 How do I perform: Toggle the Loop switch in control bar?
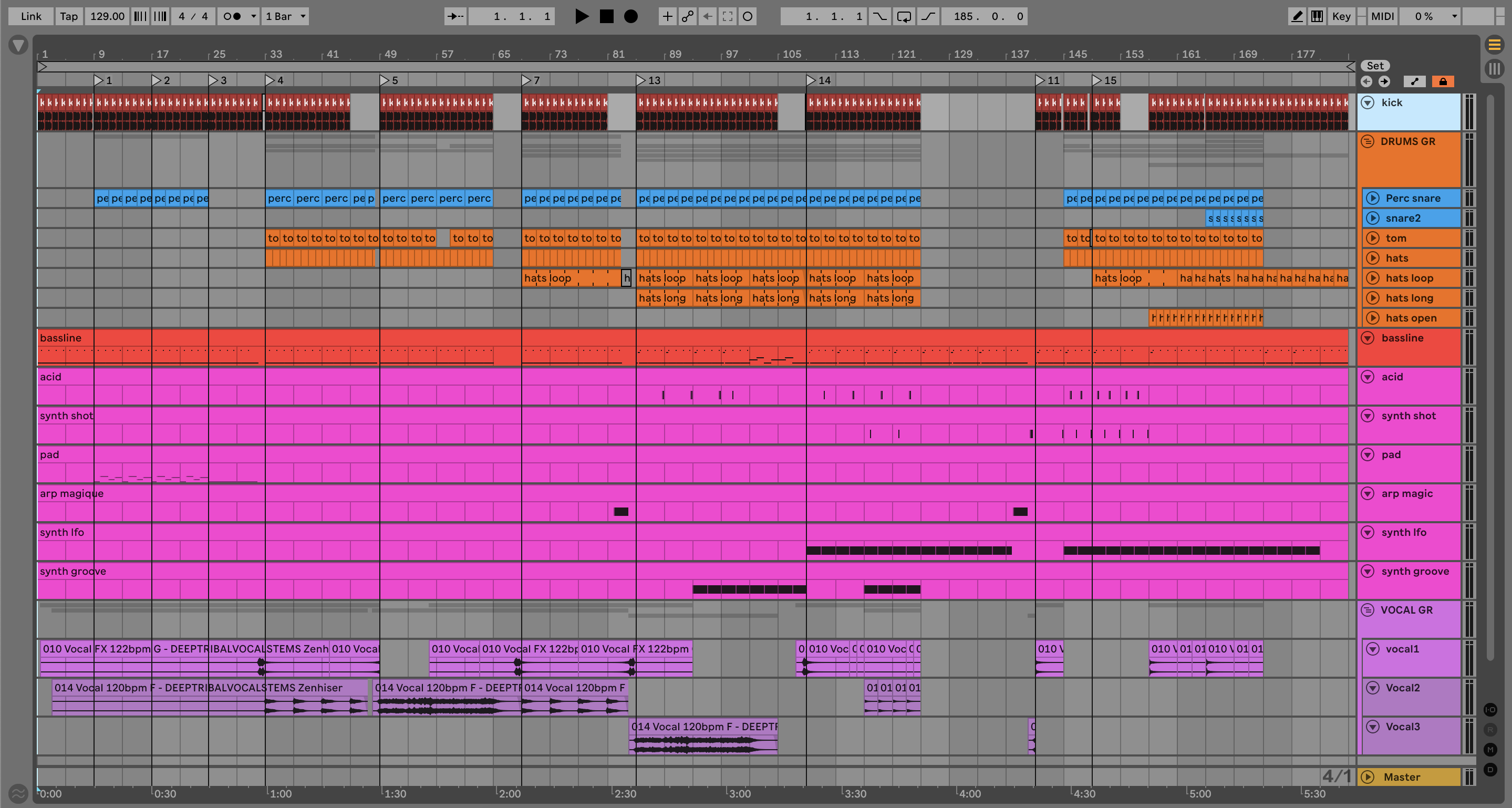click(x=904, y=16)
